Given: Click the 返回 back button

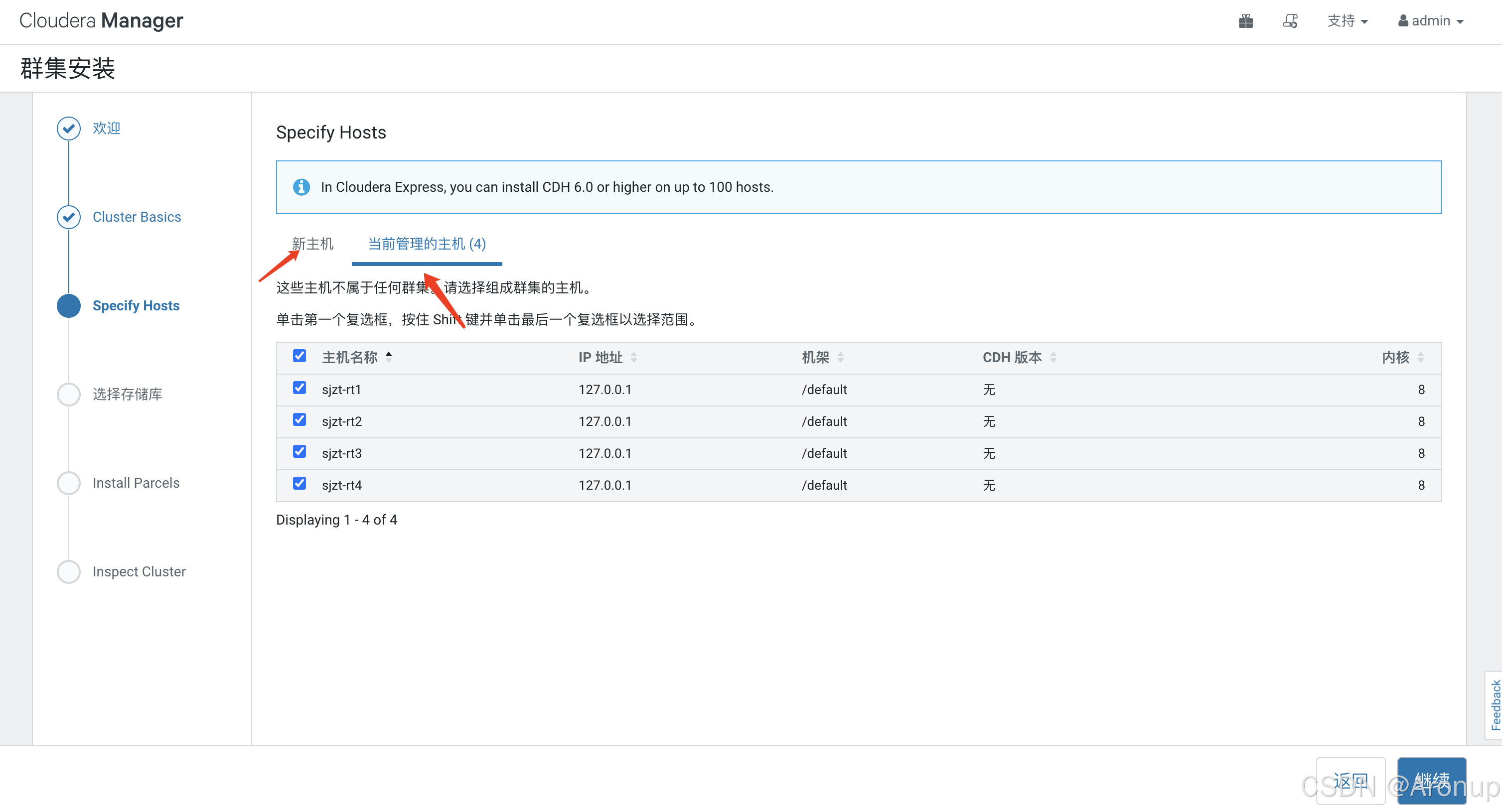Looking at the screenshot, I should pyautogui.click(x=1350, y=780).
